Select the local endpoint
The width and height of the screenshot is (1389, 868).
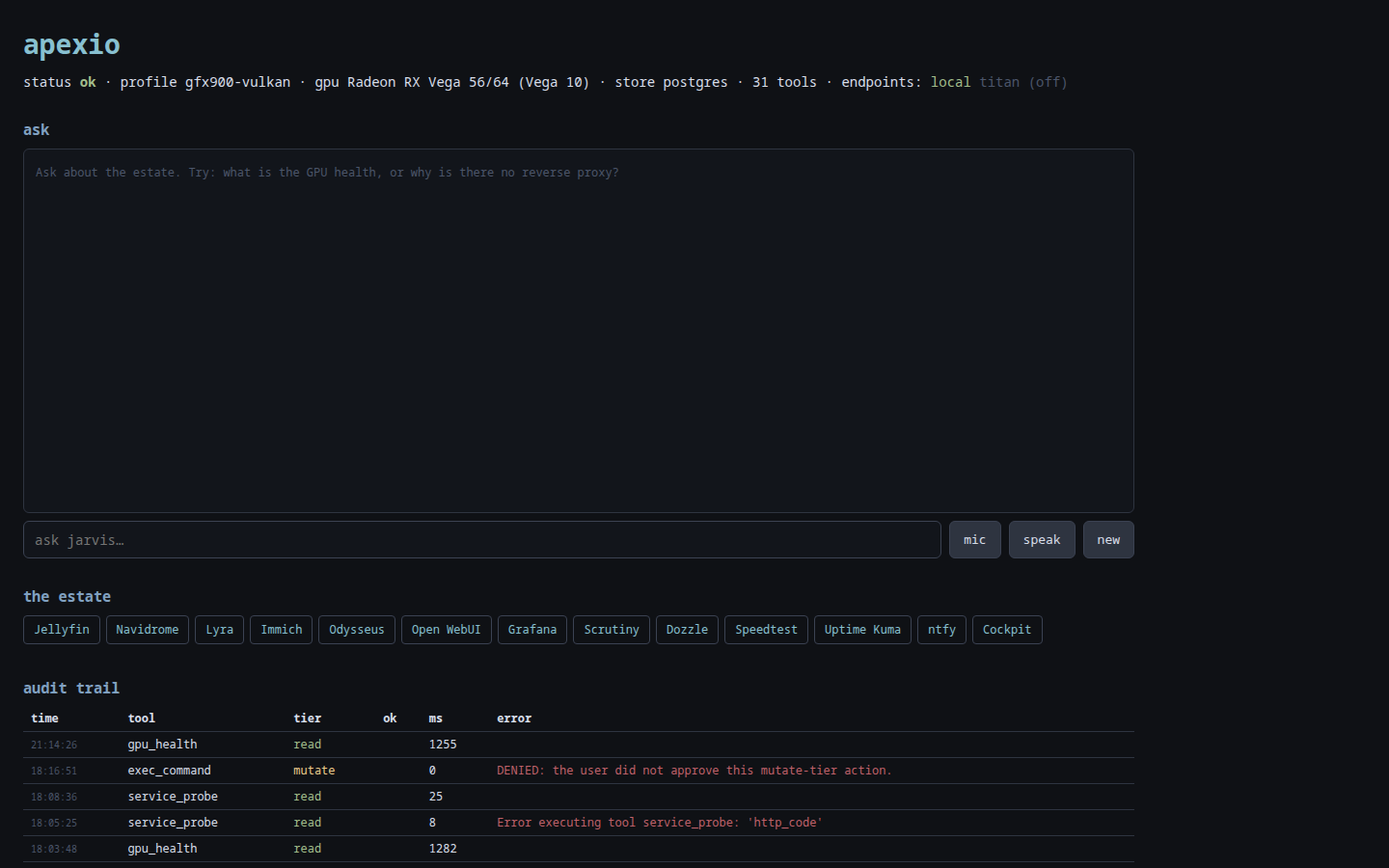click(x=951, y=82)
